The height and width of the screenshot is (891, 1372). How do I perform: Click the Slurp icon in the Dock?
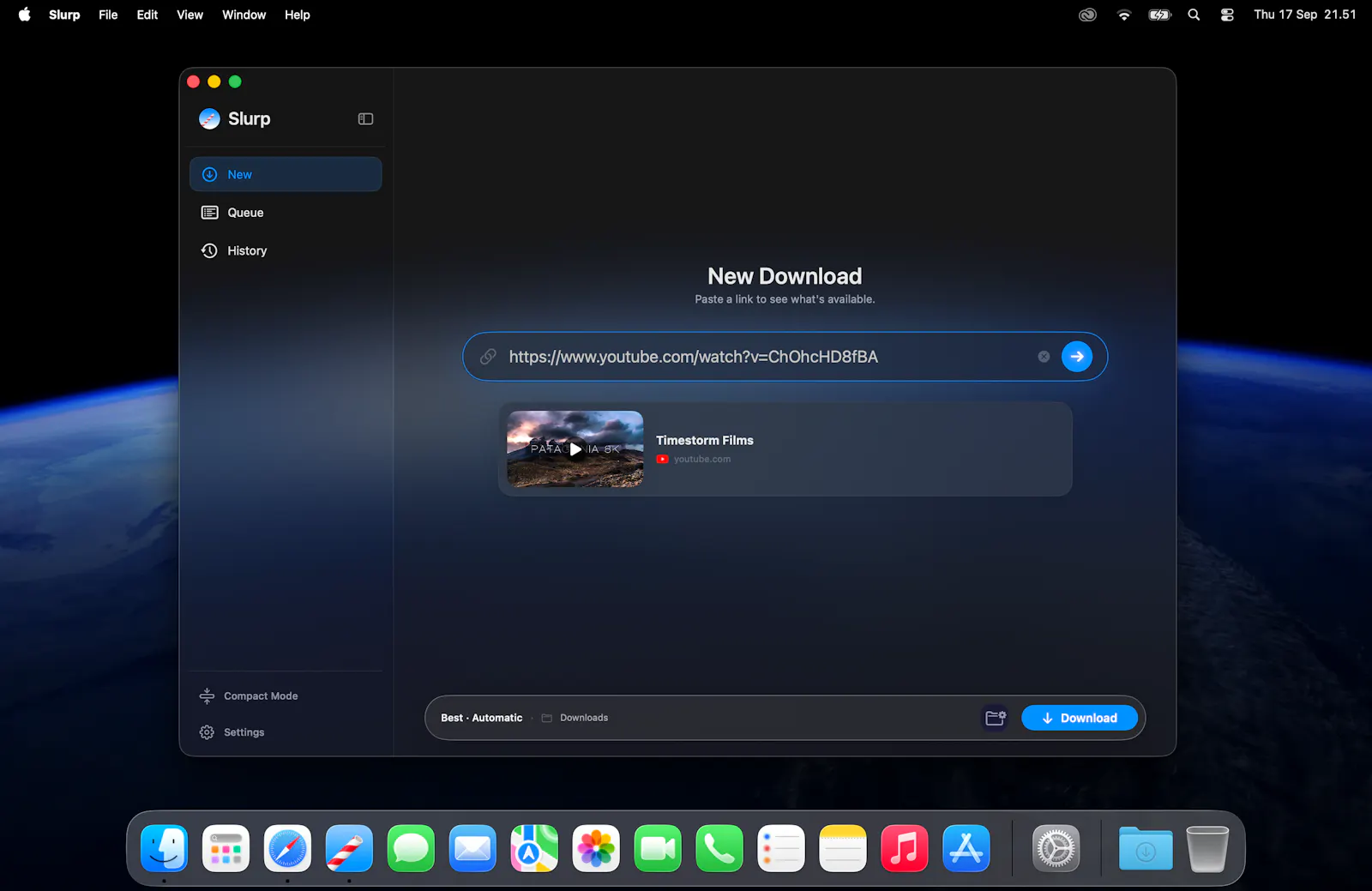tap(349, 849)
